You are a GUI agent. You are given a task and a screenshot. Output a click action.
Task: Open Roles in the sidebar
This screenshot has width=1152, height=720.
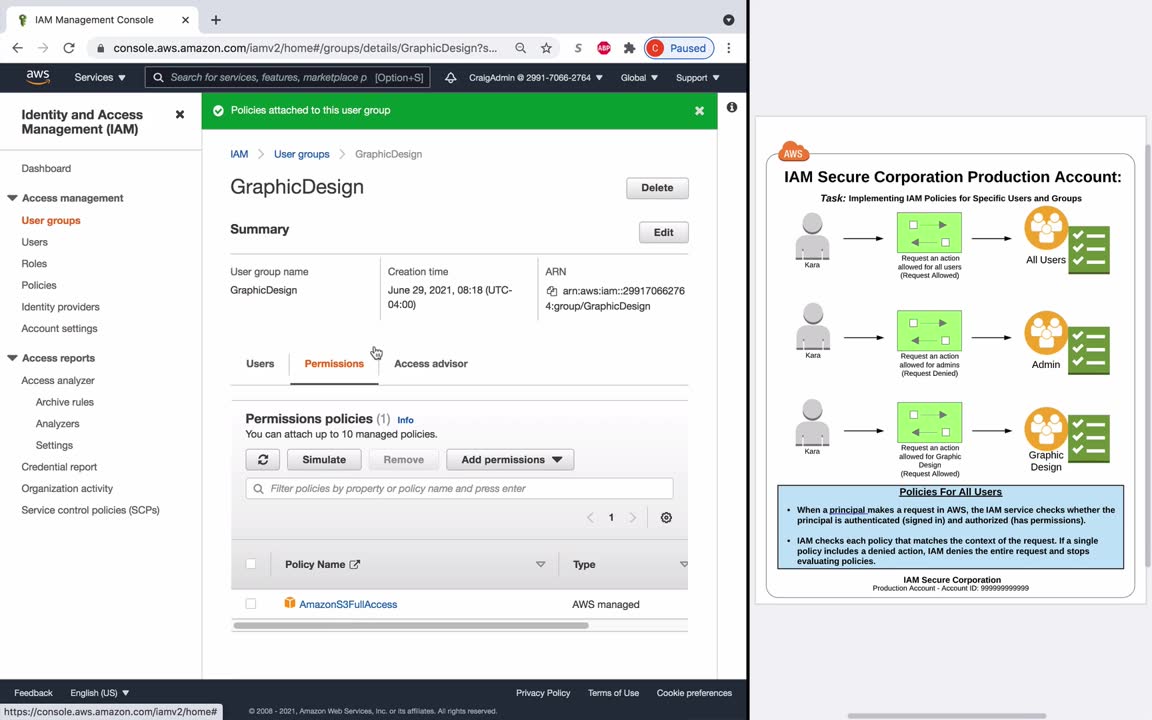click(x=34, y=264)
